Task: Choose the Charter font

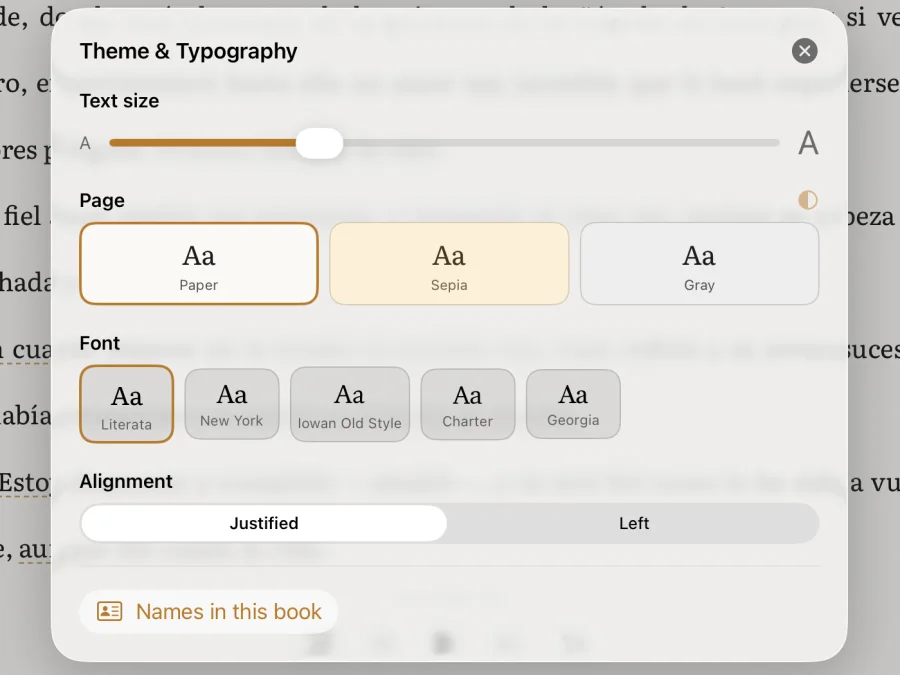Action: tap(468, 404)
